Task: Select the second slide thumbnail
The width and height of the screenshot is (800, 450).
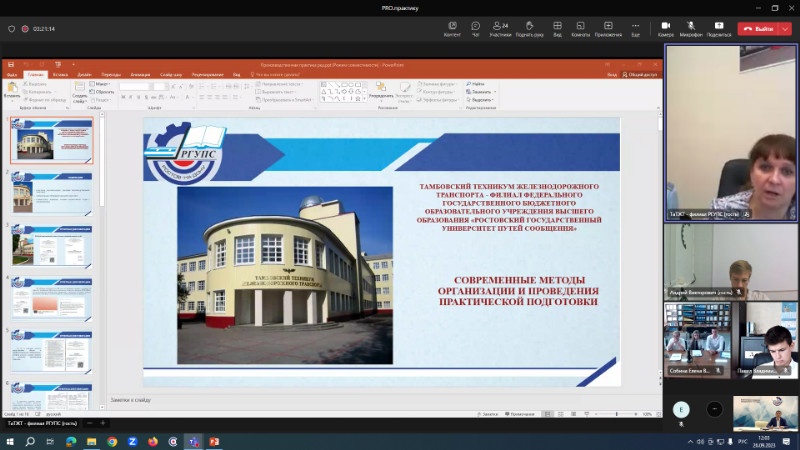Action: click(52, 193)
